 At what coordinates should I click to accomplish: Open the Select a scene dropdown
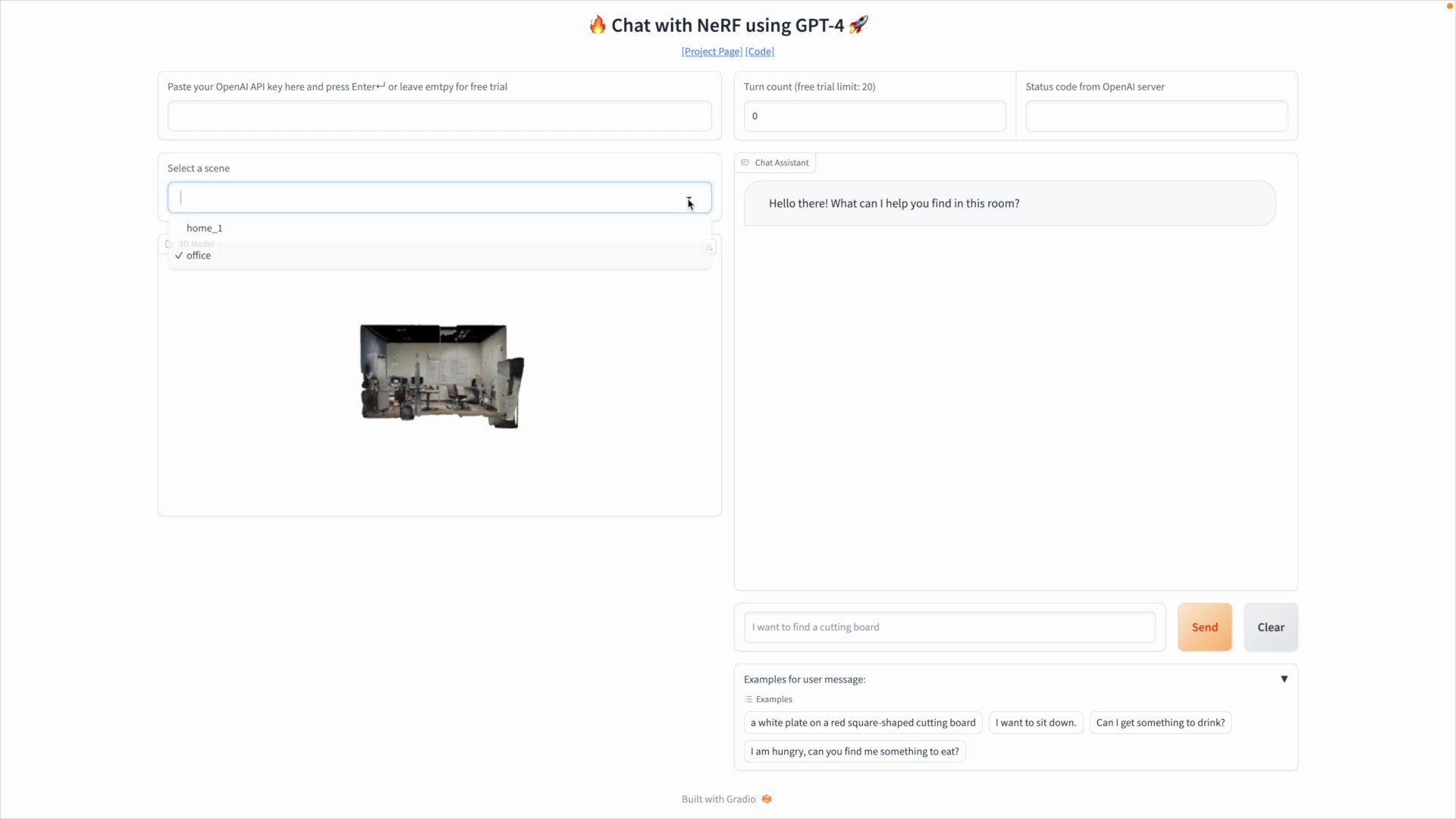pos(439,197)
